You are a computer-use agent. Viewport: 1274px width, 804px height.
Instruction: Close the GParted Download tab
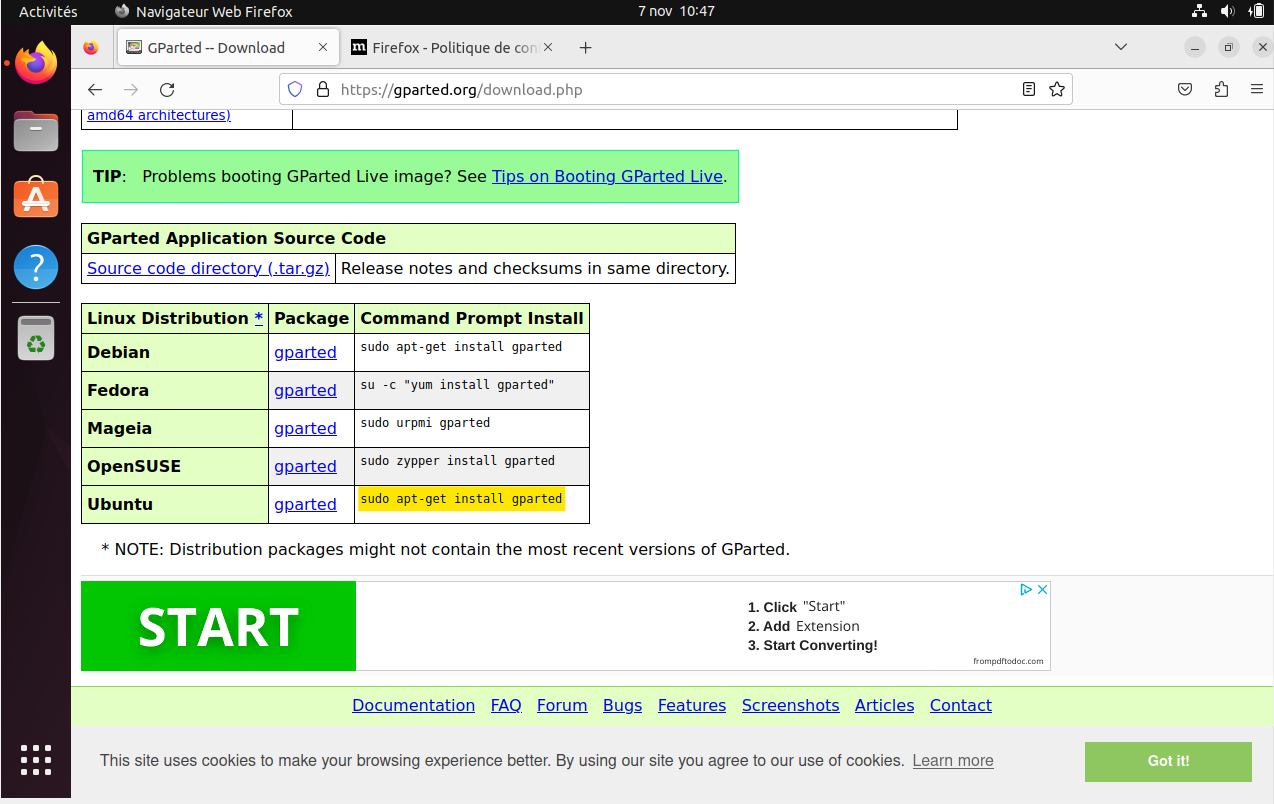pyautogui.click(x=323, y=47)
